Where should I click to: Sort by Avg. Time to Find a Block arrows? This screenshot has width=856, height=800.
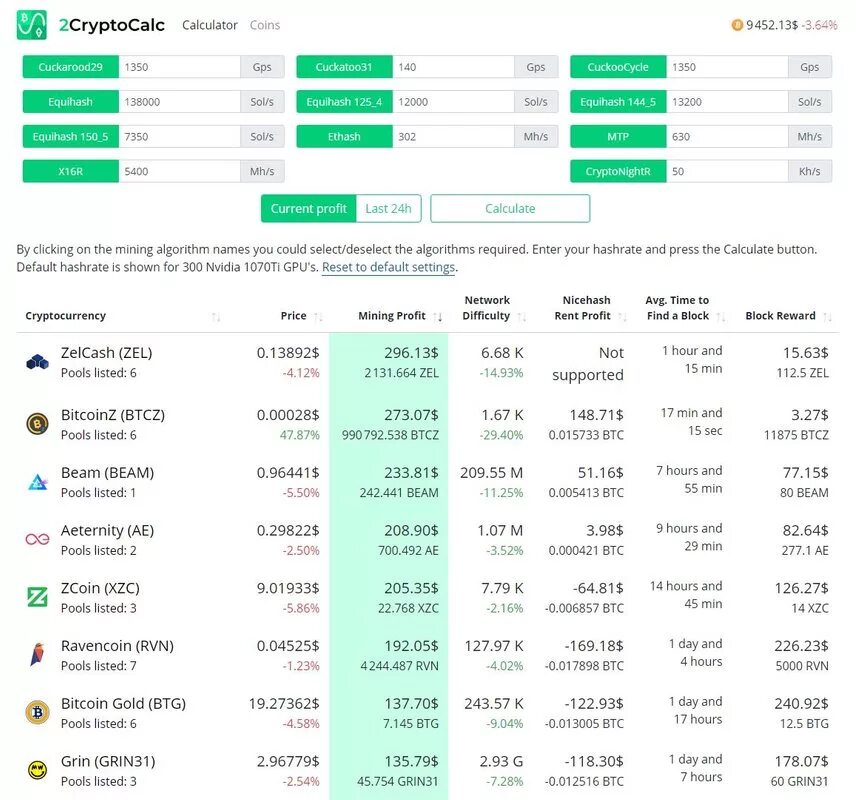721,317
